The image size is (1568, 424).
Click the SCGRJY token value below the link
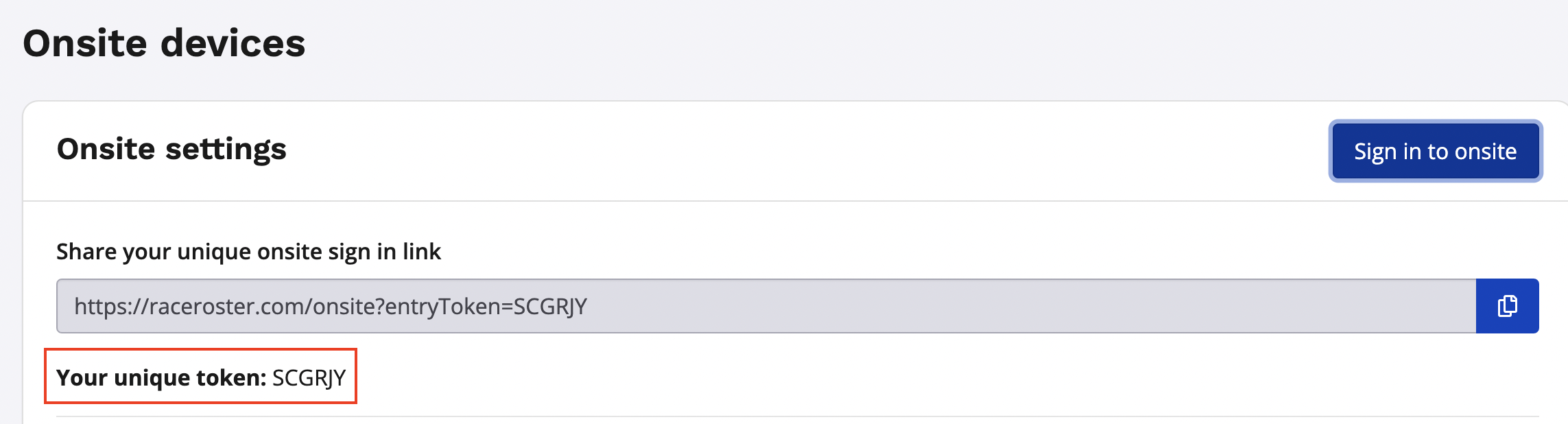click(x=309, y=377)
